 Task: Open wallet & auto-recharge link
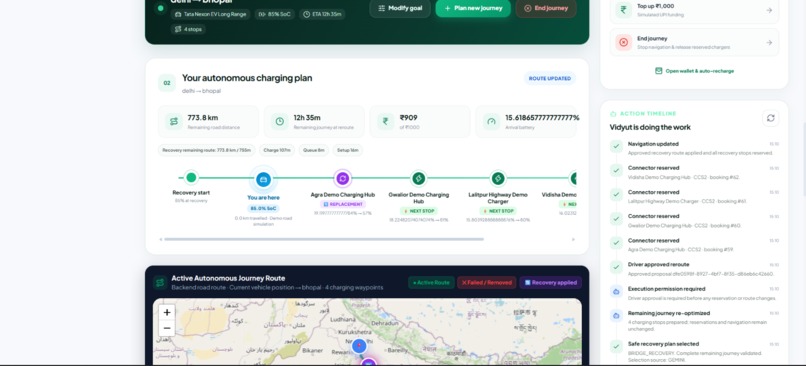point(694,71)
